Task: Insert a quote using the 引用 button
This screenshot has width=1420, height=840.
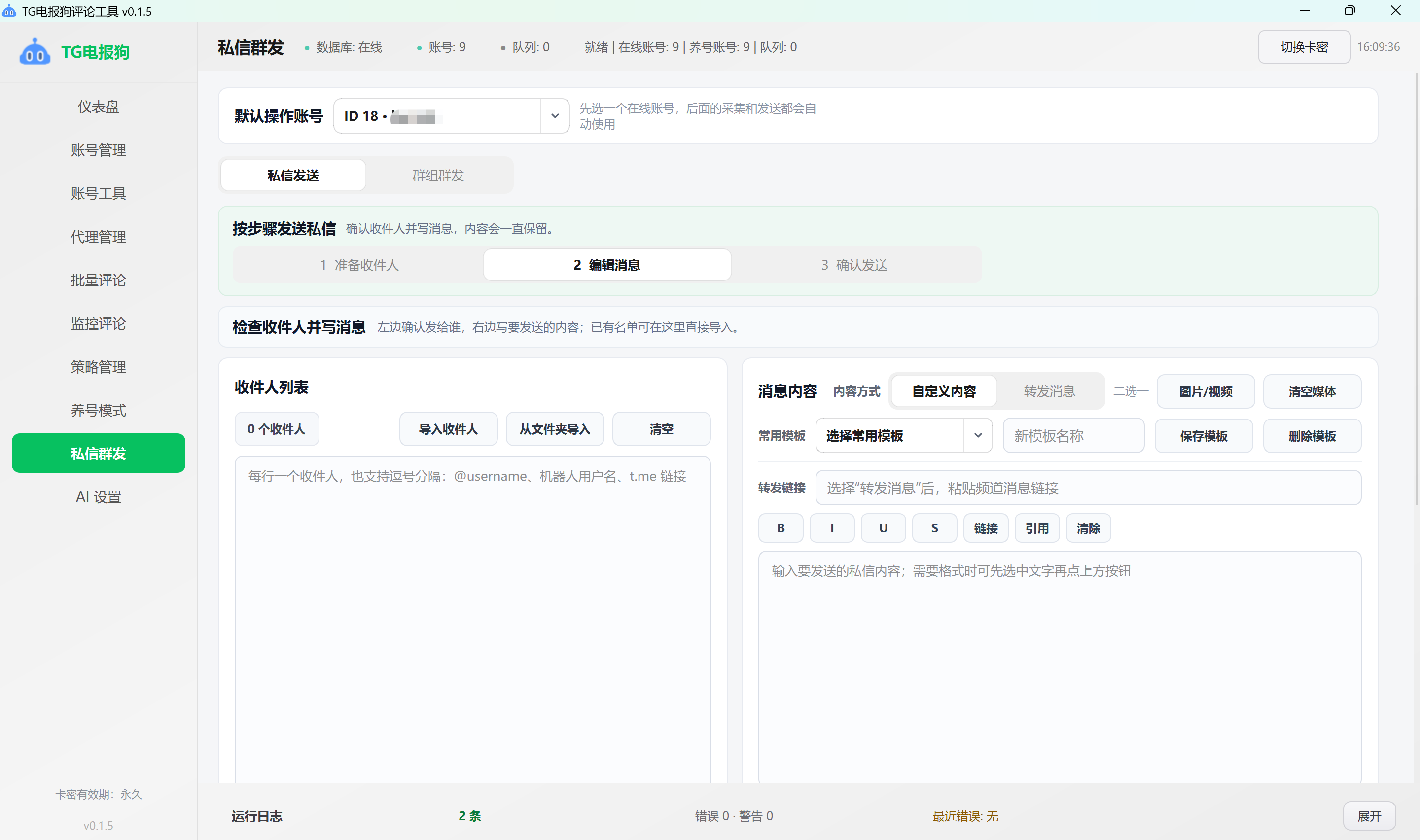Action: [1037, 528]
